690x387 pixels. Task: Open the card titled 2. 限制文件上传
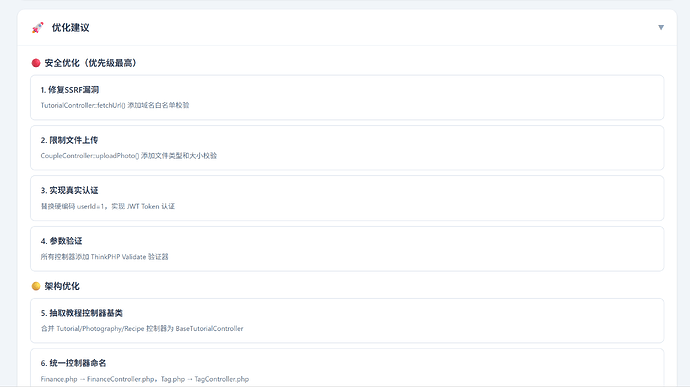[x=347, y=148]
